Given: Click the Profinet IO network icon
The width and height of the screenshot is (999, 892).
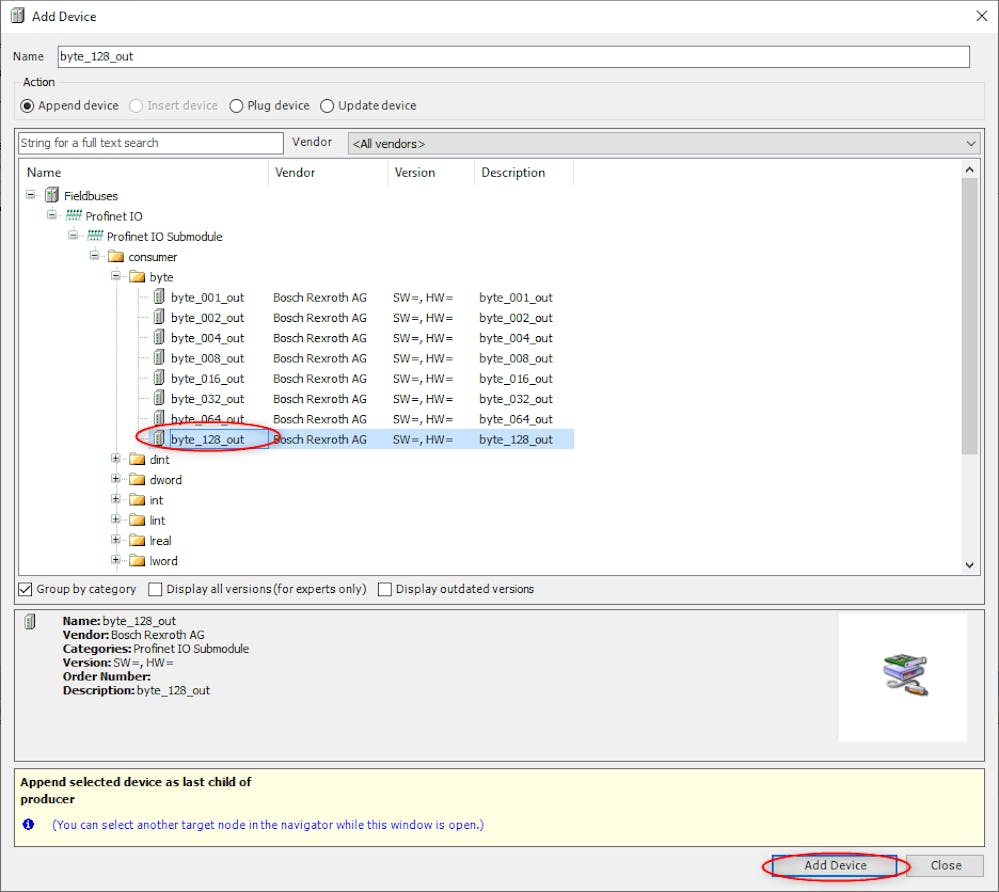Looking at the screenshot, I should [73, 215].
